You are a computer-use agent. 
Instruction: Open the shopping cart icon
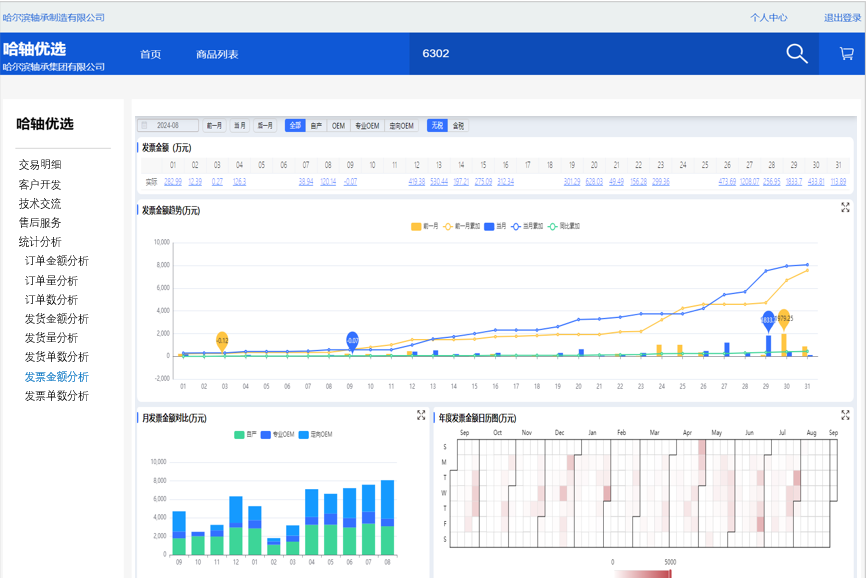[847, 53]
